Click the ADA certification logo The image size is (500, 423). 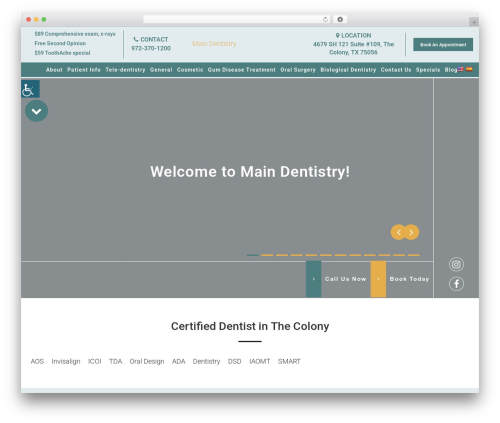click(x=179, y=361)
